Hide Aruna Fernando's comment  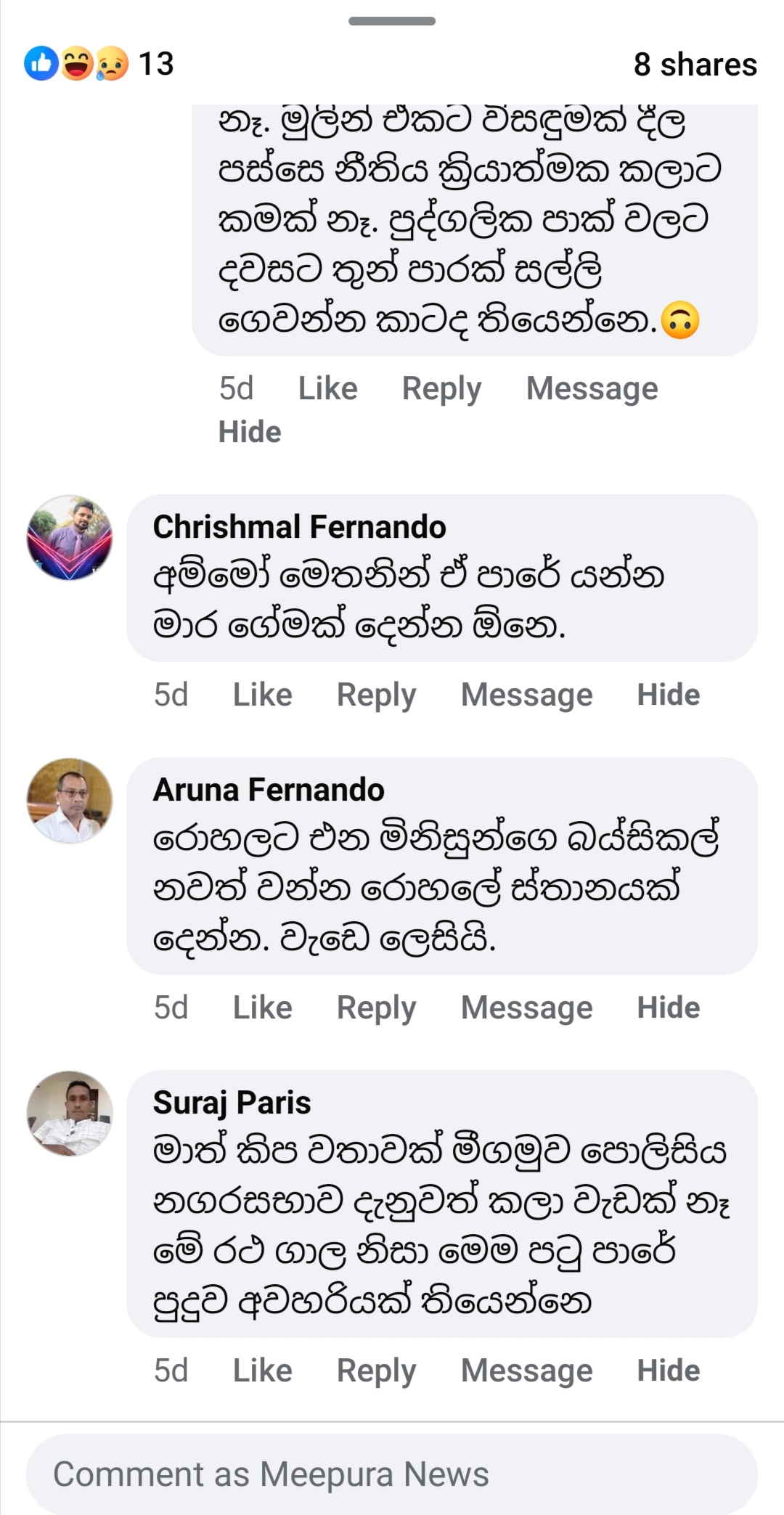coord(668,1008)
